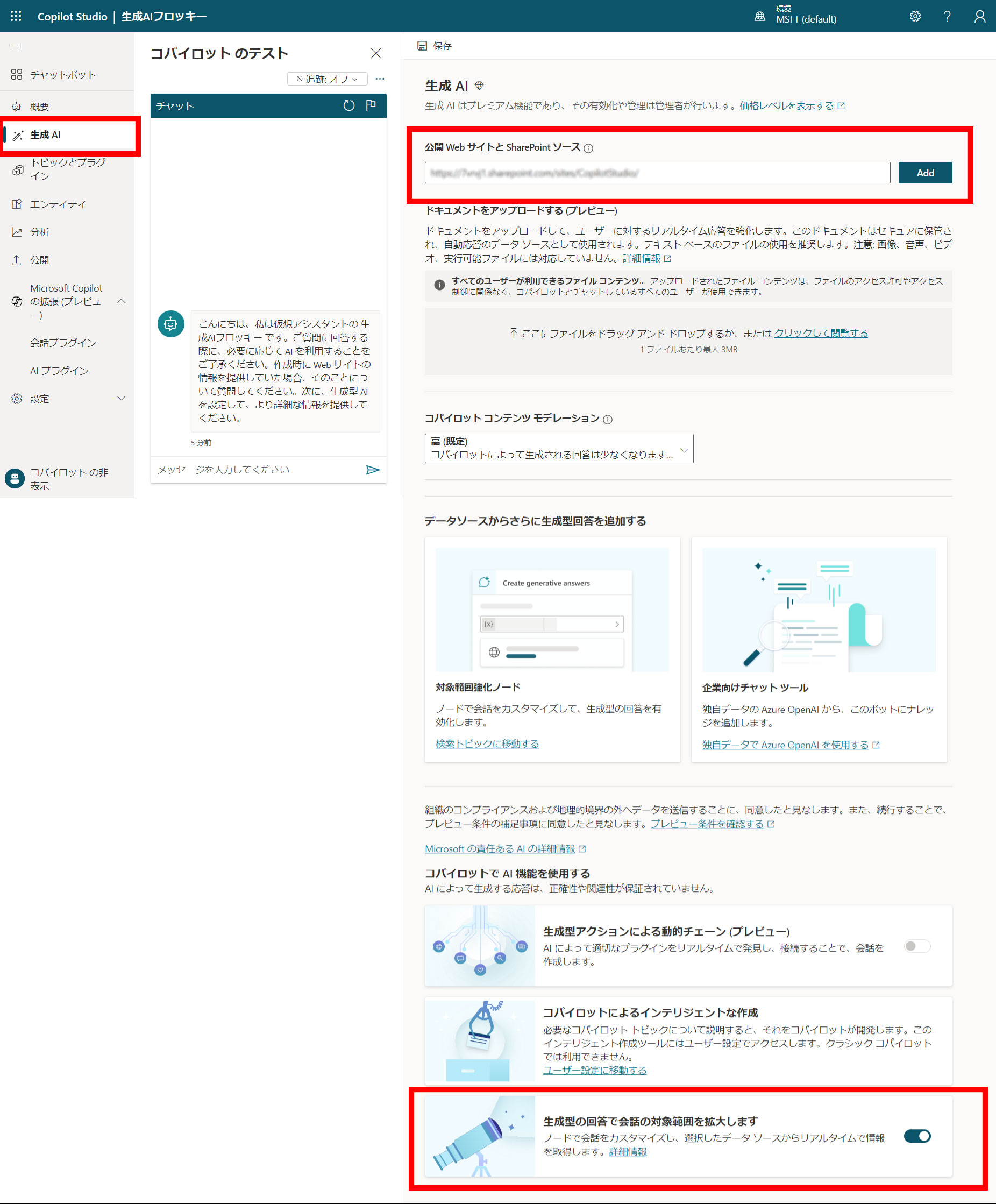The width and height of the screenshot is (996, 1204).
Task: Click the 保存 disk icon
Action: [x=422, y=45]
